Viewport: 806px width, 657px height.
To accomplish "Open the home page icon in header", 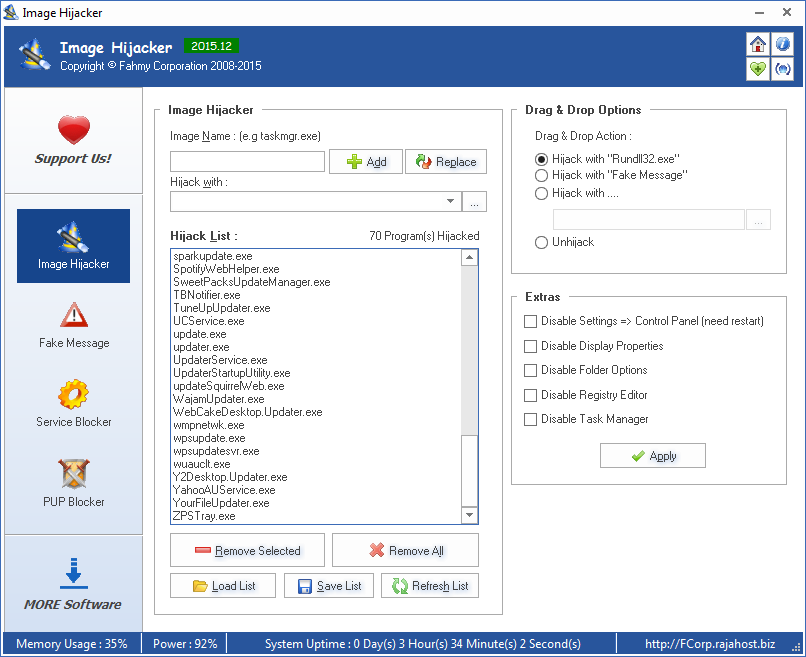I will click(x=757, y=44).
